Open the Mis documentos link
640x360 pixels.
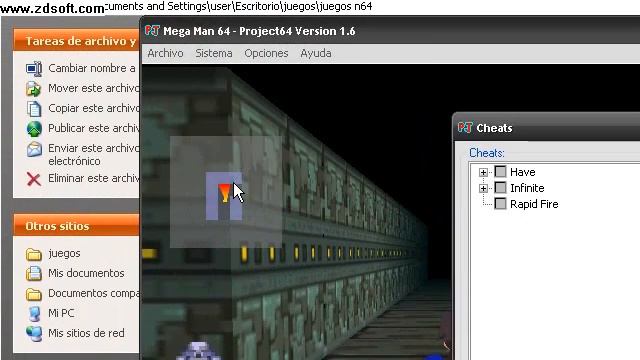pyautogui.click(x=86, y=273)
